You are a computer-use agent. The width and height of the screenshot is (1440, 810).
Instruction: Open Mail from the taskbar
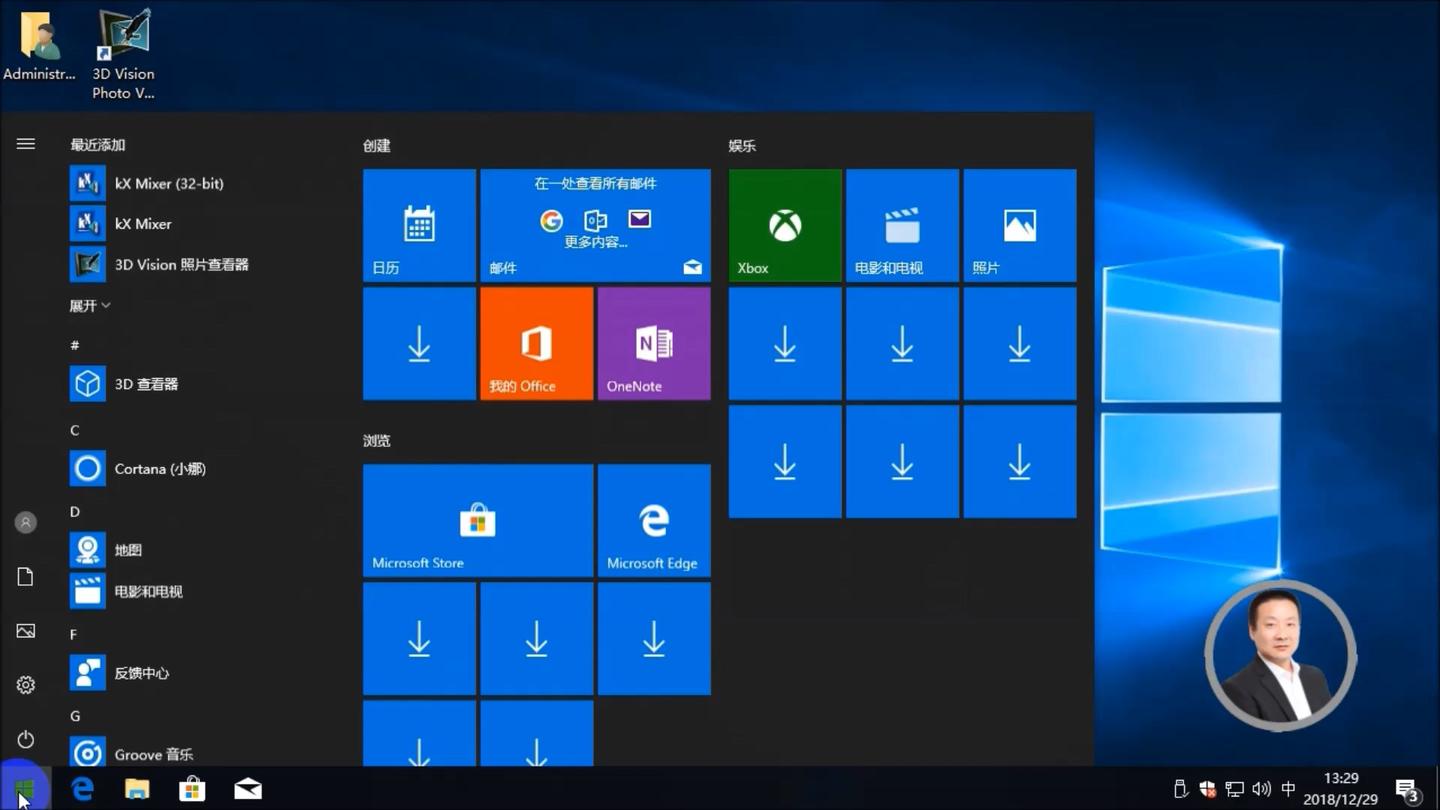248,789
